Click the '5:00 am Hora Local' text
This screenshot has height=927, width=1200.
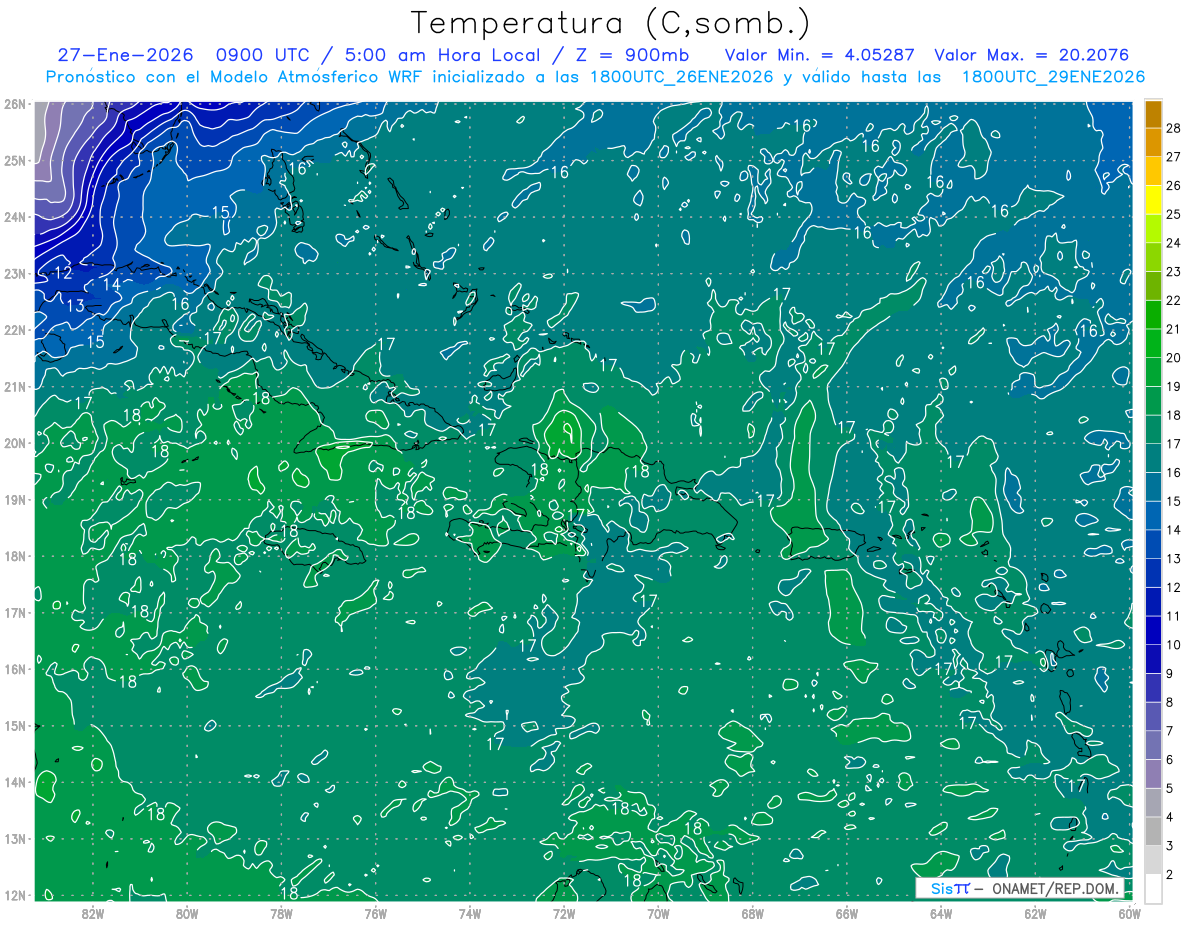coord(444,55)
